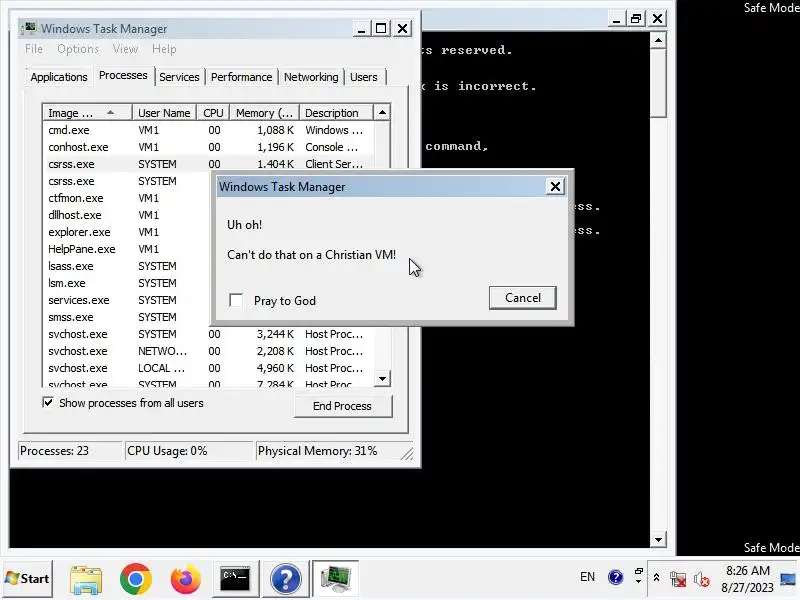
Task: Minimize the Windows Task Manager window
Action: coord(361,29)
